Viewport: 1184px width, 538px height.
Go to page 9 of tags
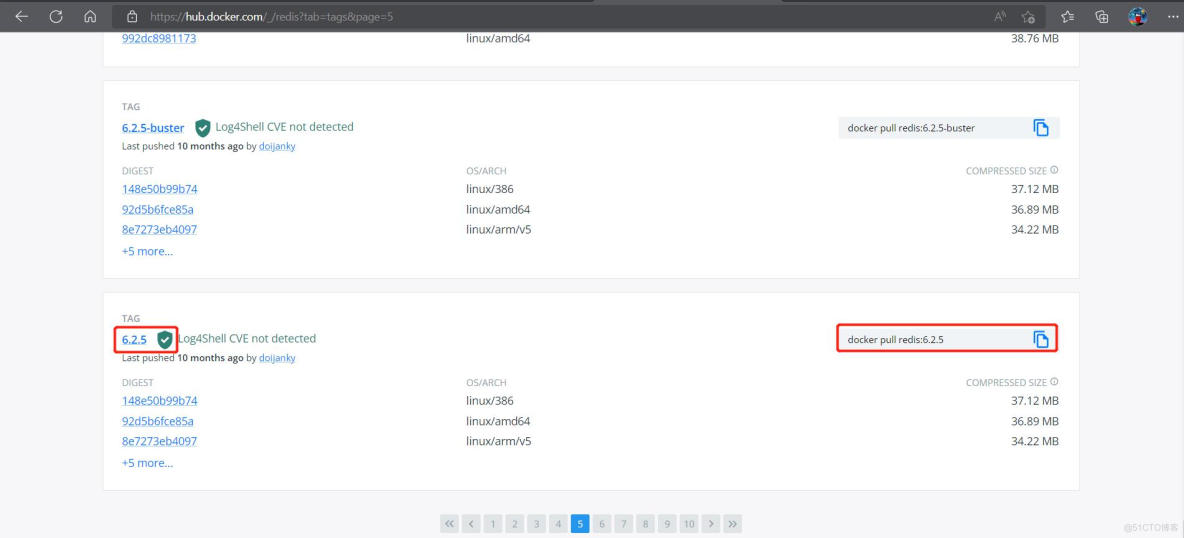[x=667, y=523]
